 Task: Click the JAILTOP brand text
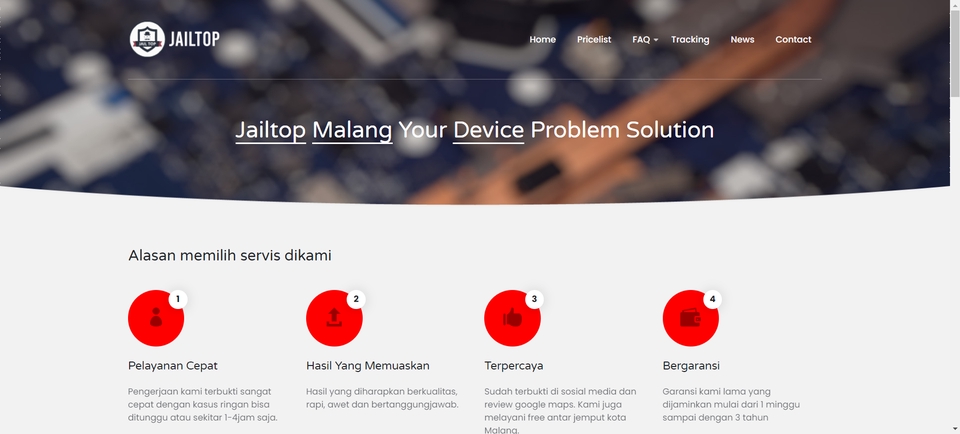[x=194, y=39]
